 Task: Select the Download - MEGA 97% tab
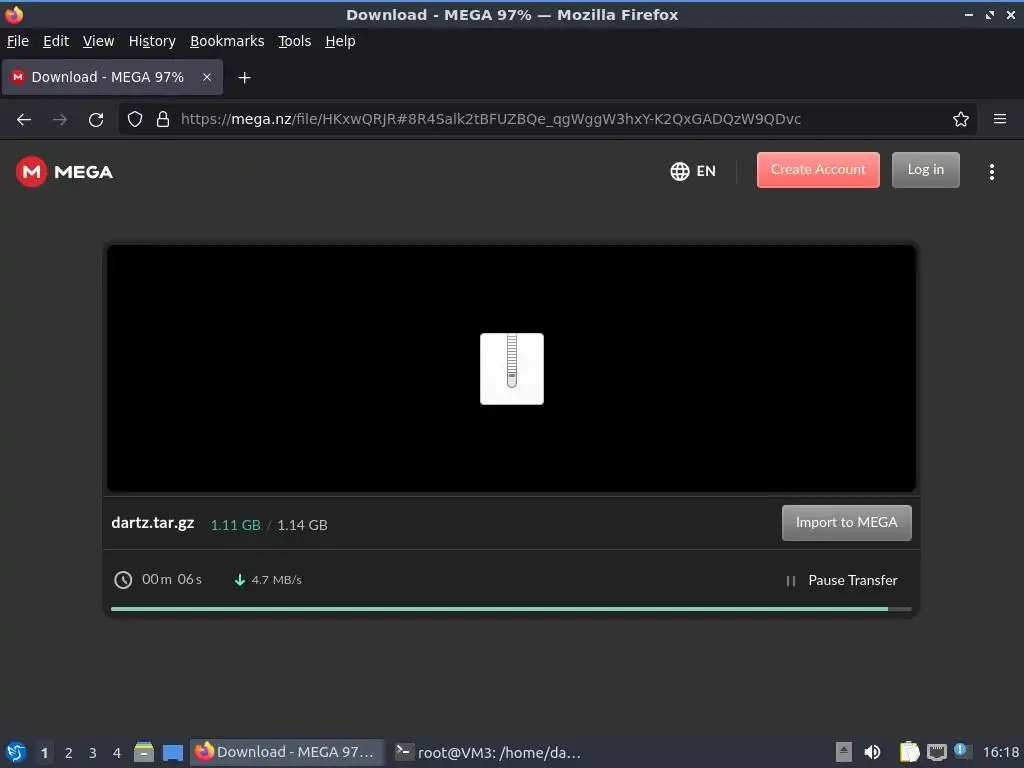coord(112,77)
